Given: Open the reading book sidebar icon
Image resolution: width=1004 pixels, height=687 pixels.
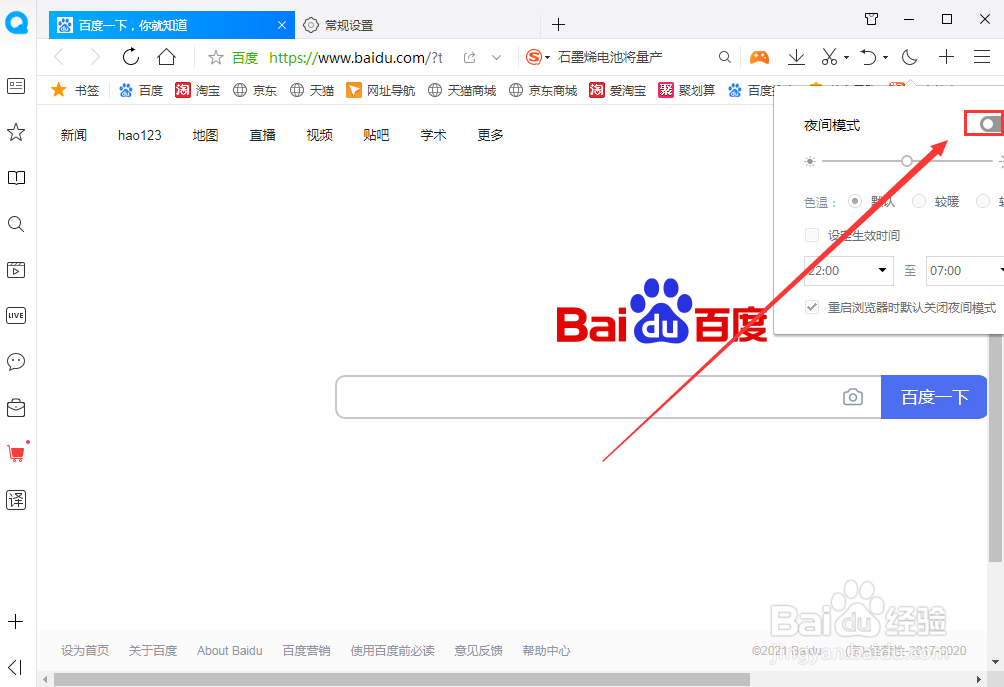Looking at the screenshot, I should click(16, 178).
